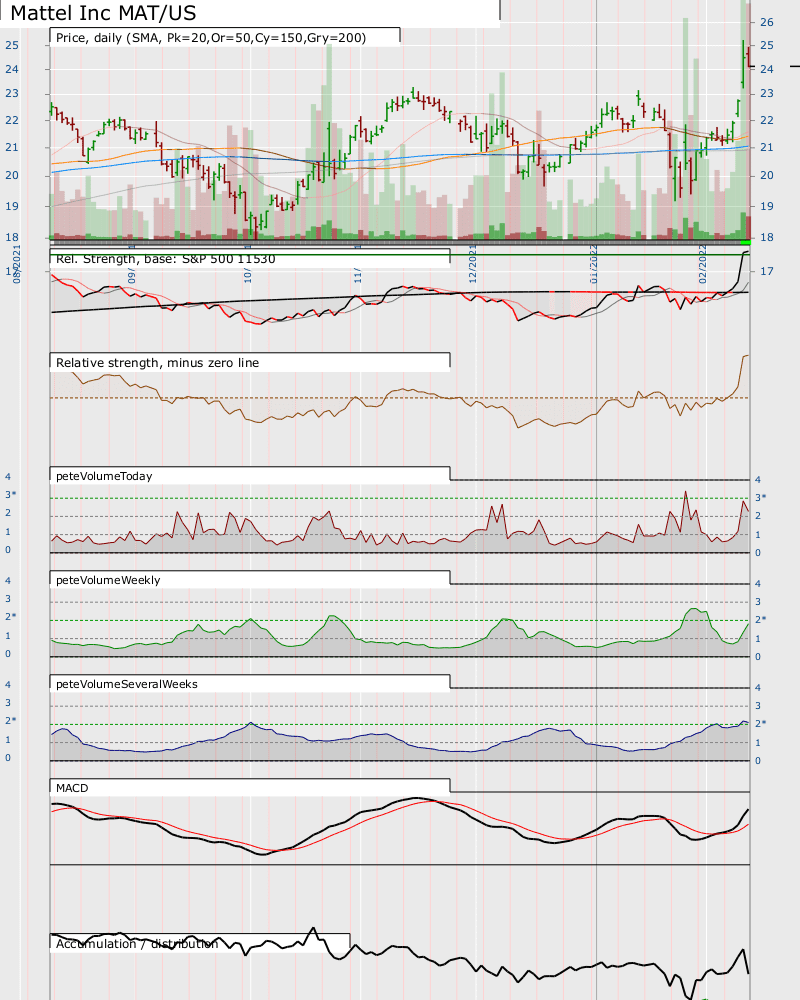The image size is (800, 1000).
Task: Click the left-side 19 price axis value
Action: [x=12, y=207]
